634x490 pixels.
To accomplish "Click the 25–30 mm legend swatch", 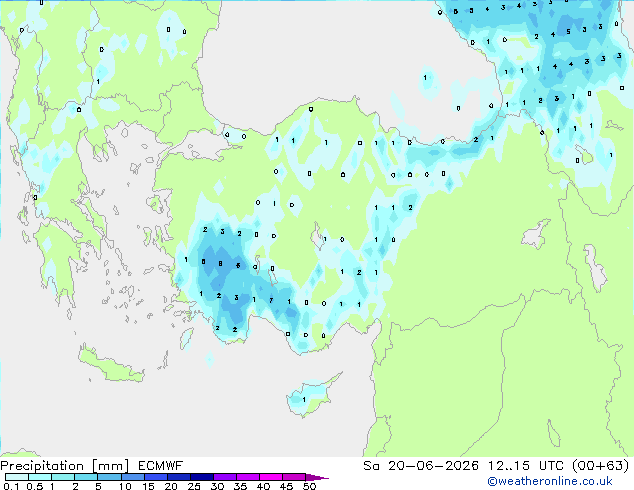I will click(202, 477).
